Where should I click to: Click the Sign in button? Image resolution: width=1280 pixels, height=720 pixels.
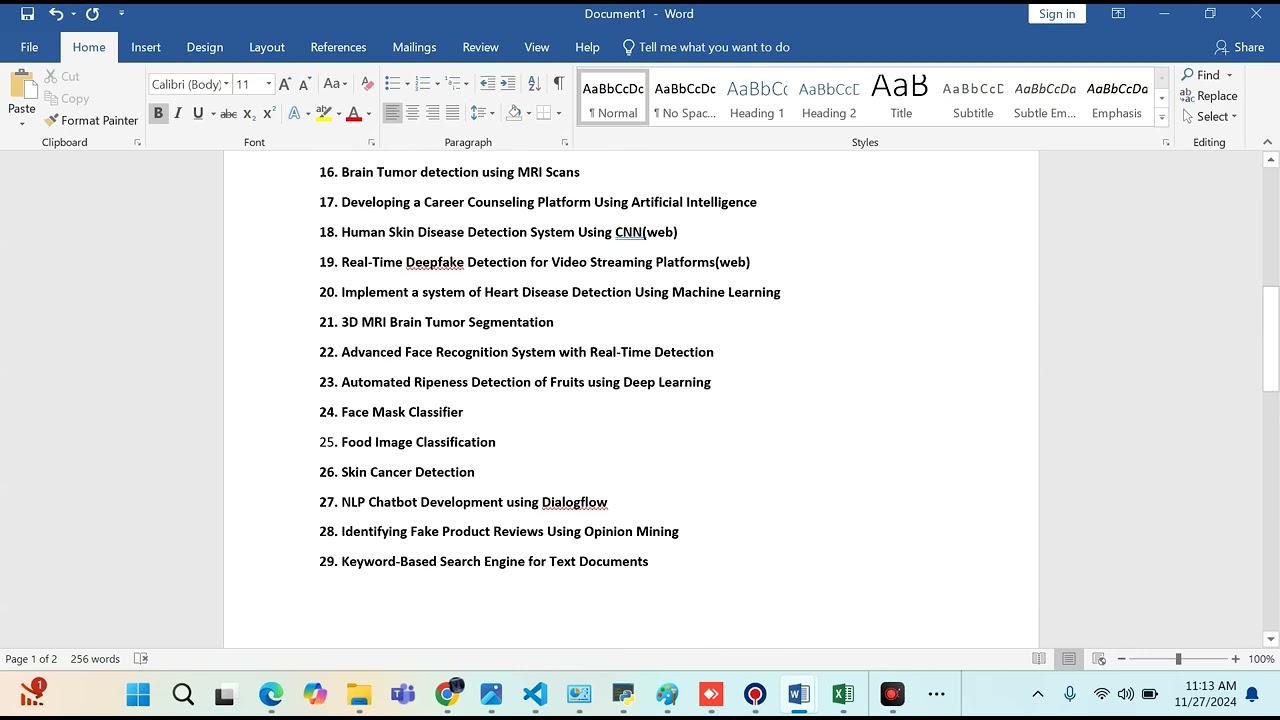pyautogui.click(x=1057, y=14)
